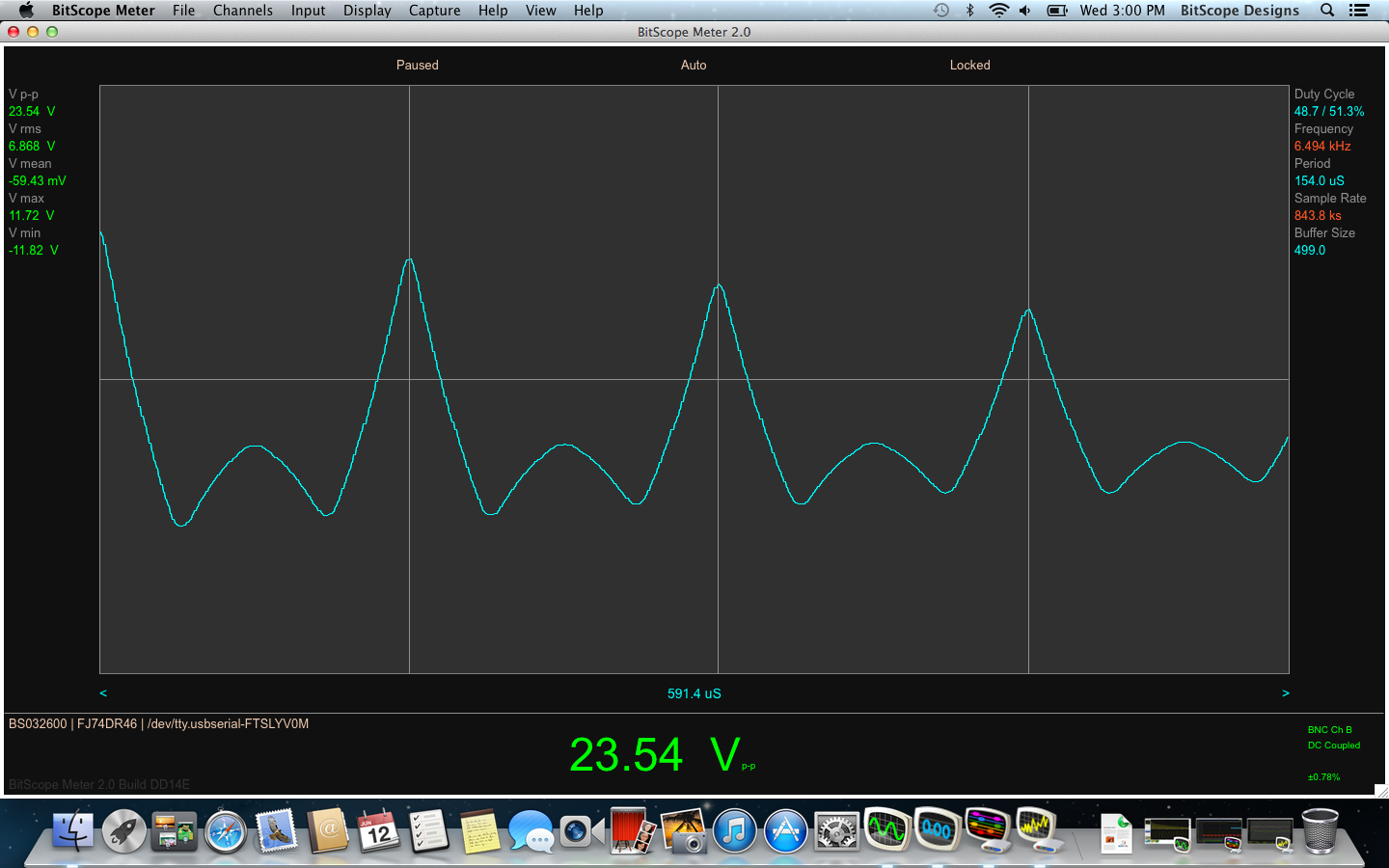Viewport: 1389px width, 868px height.
Task: Toggle the Auto trigger mode label
Action: click(x=694, y=66)
